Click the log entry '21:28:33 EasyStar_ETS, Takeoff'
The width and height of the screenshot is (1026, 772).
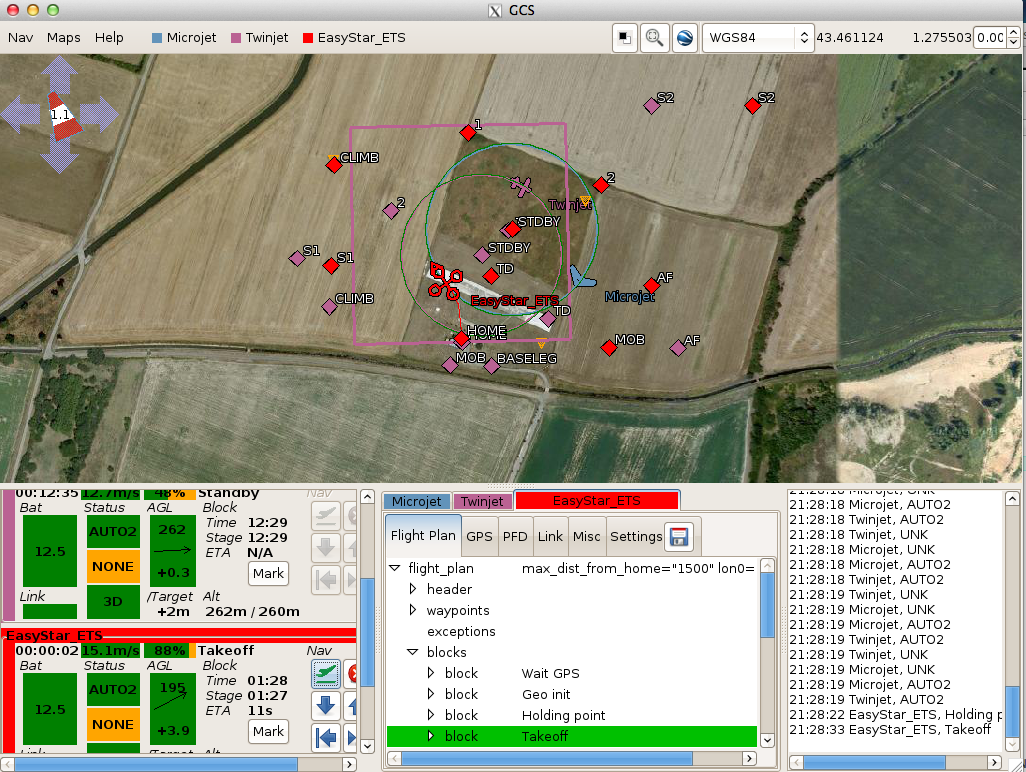pyautogui.click(x=890, y=729)
